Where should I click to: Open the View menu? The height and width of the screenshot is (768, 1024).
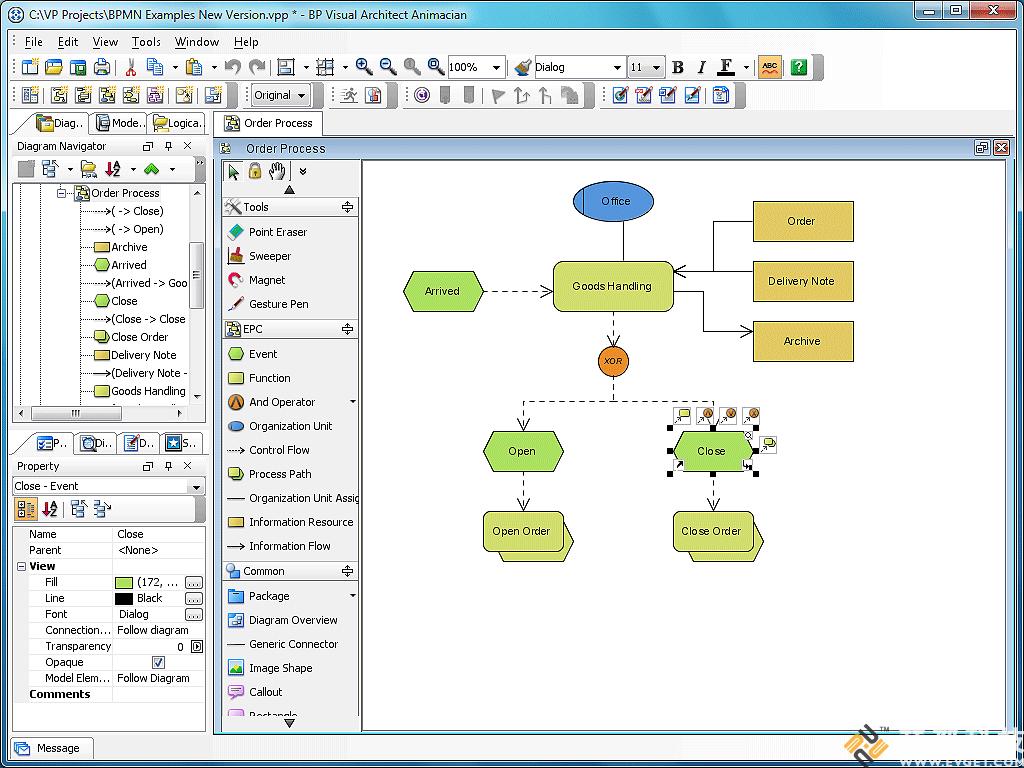[x=105, y=42]
